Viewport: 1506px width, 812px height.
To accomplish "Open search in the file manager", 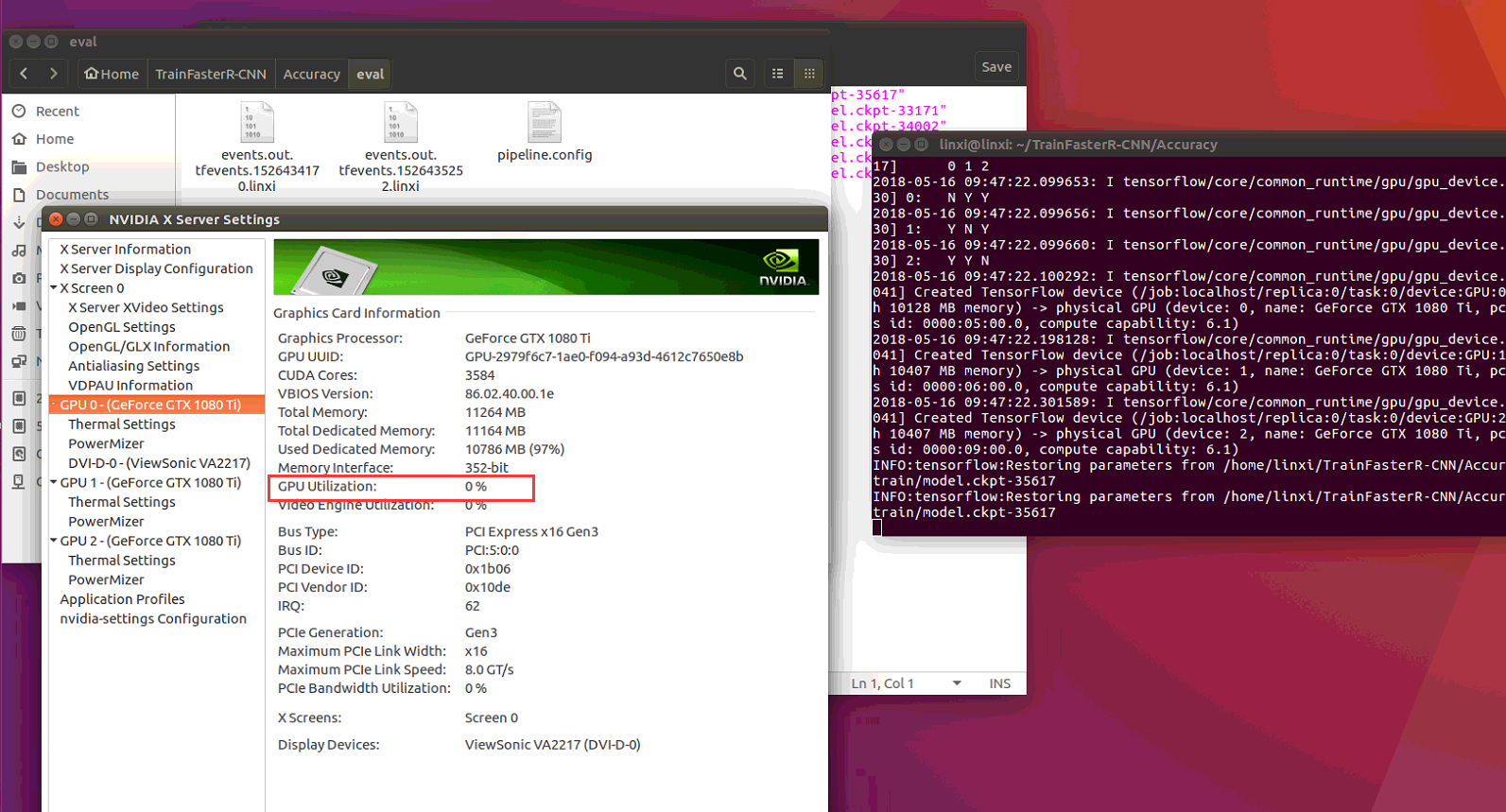I will click(x=740, y=73).
